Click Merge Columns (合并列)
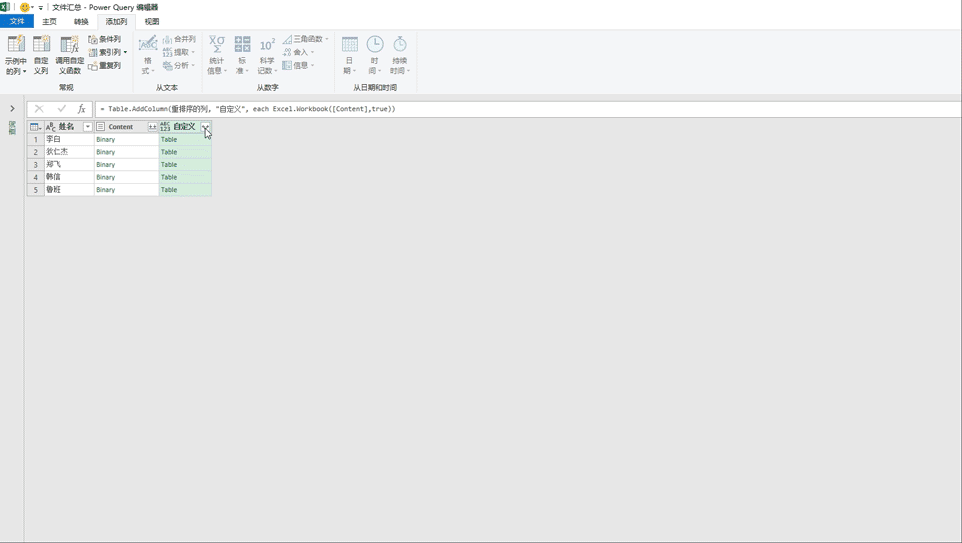This screenshot has height=543, width=962. point(179,39)
